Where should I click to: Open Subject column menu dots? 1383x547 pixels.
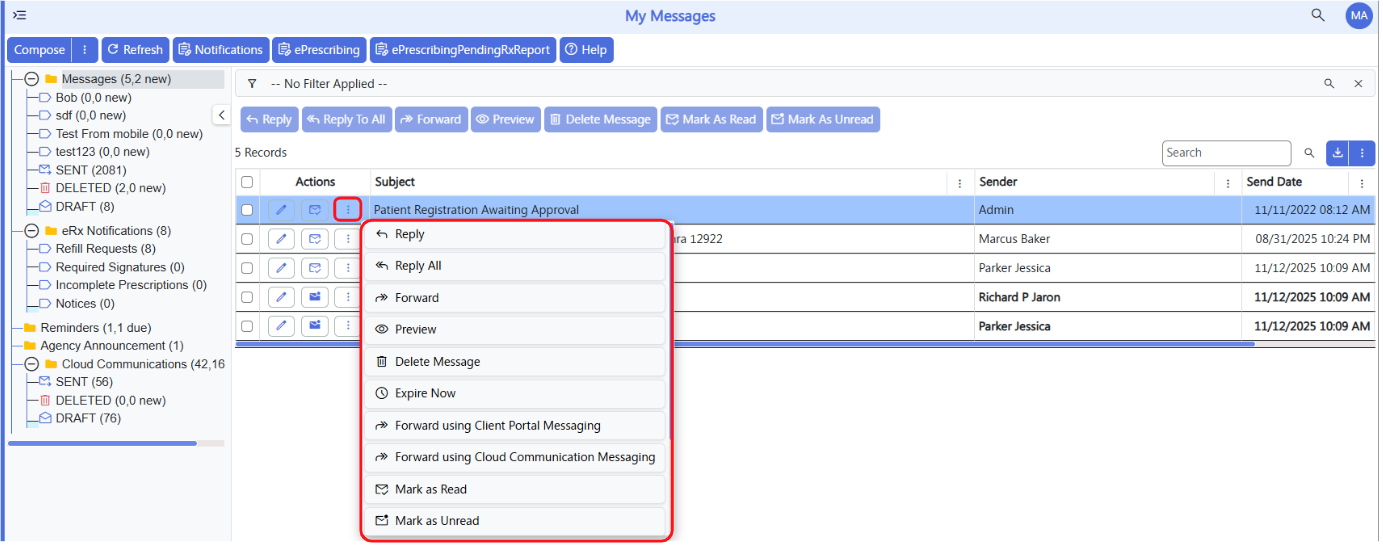(x=960, y=183)
